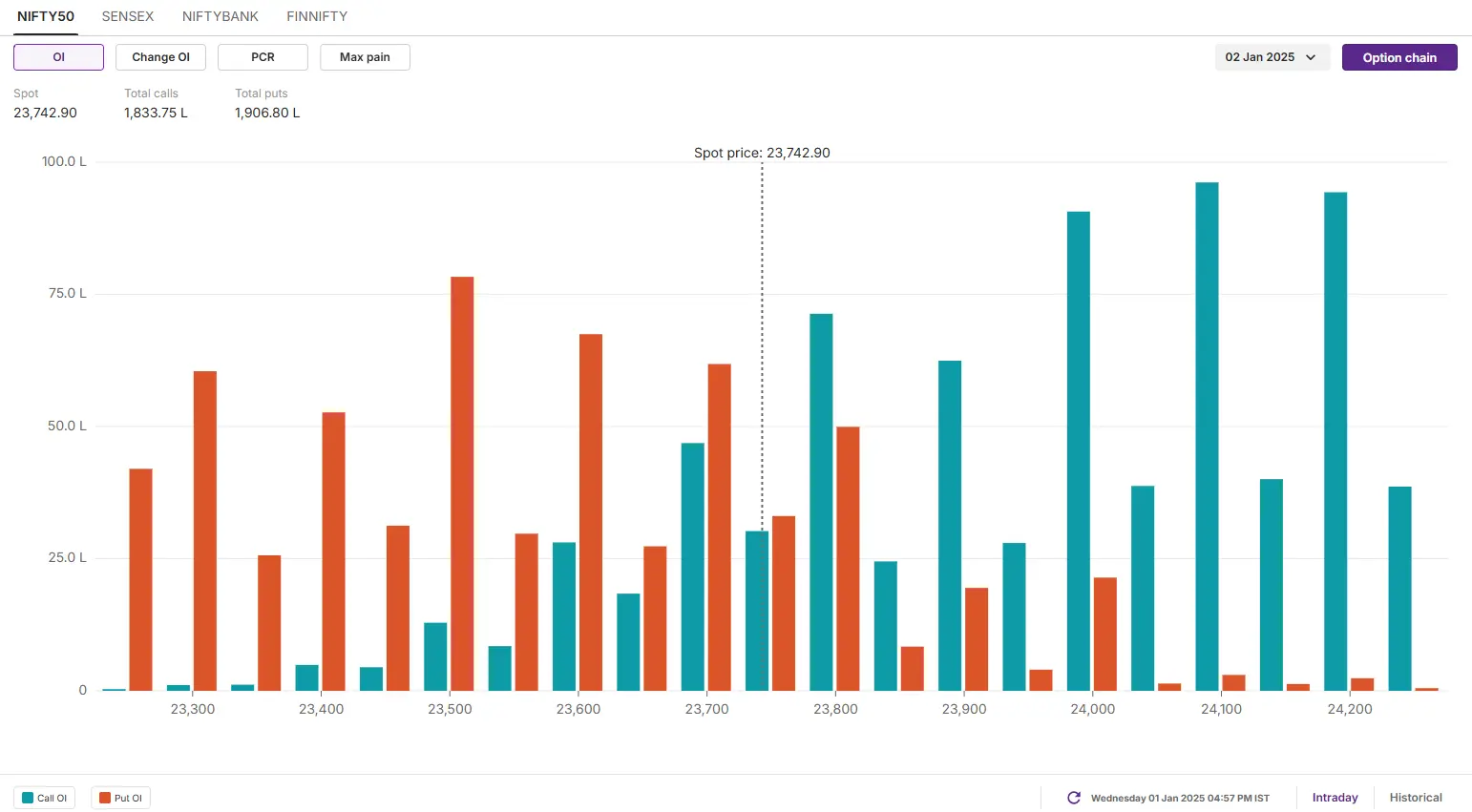
Task: Select the OI view button
Action: click(x=58, y=57)
